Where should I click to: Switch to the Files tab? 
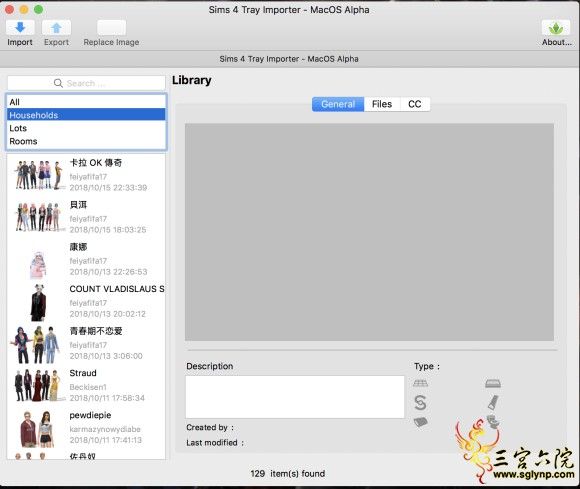[382, 104]
